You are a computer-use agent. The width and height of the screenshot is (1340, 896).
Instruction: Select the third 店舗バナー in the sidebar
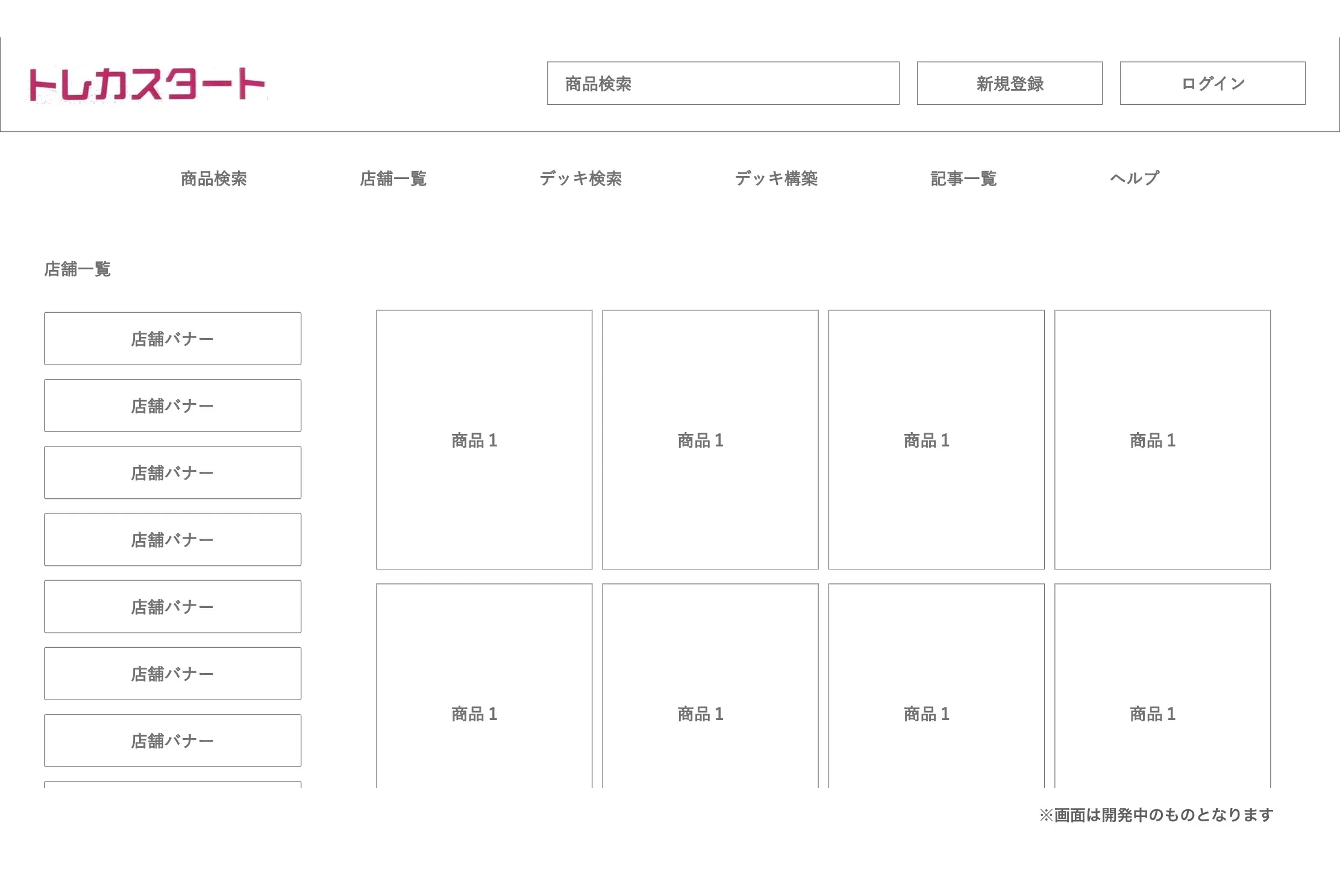coord(172,472)
